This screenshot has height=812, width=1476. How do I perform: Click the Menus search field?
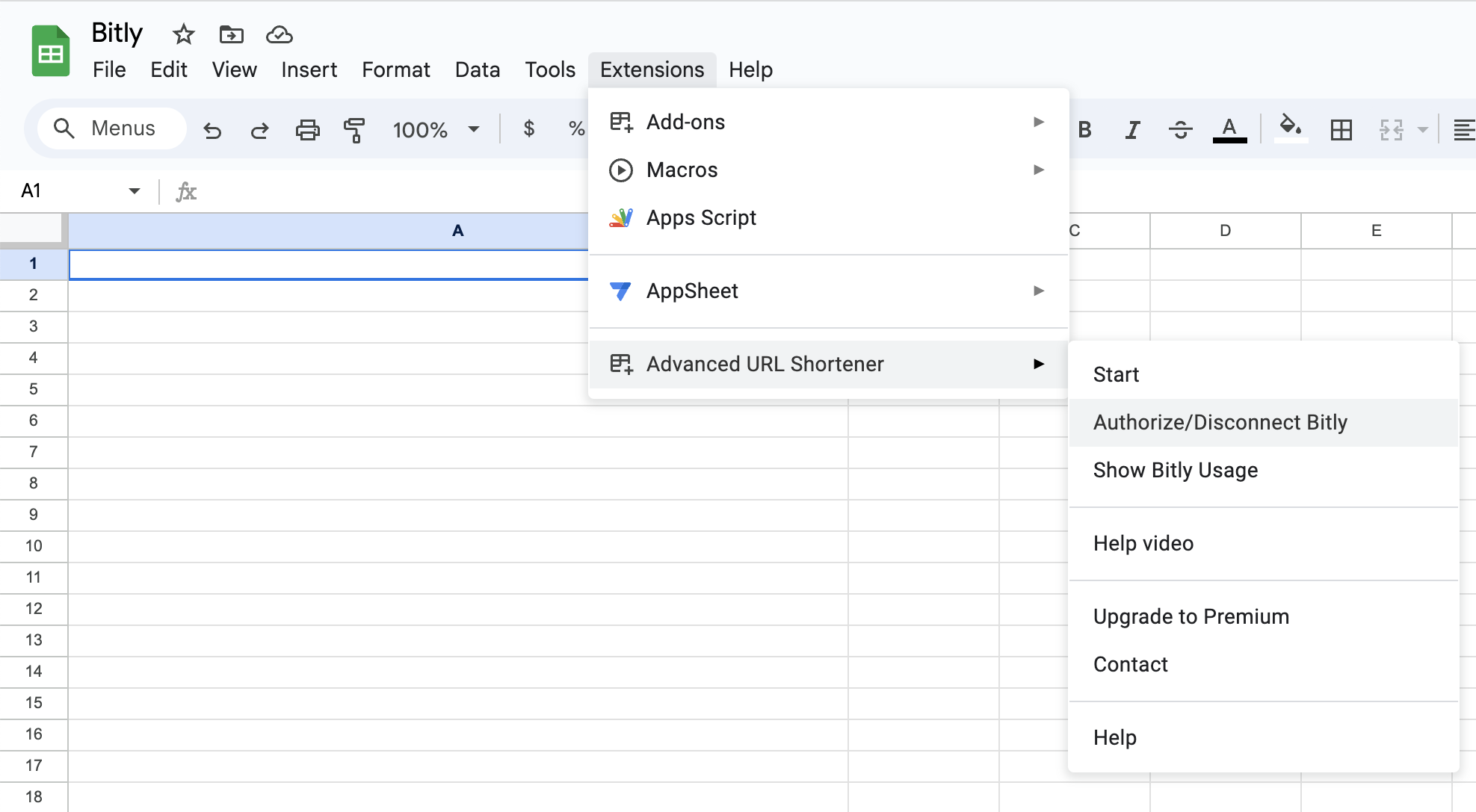112,128
